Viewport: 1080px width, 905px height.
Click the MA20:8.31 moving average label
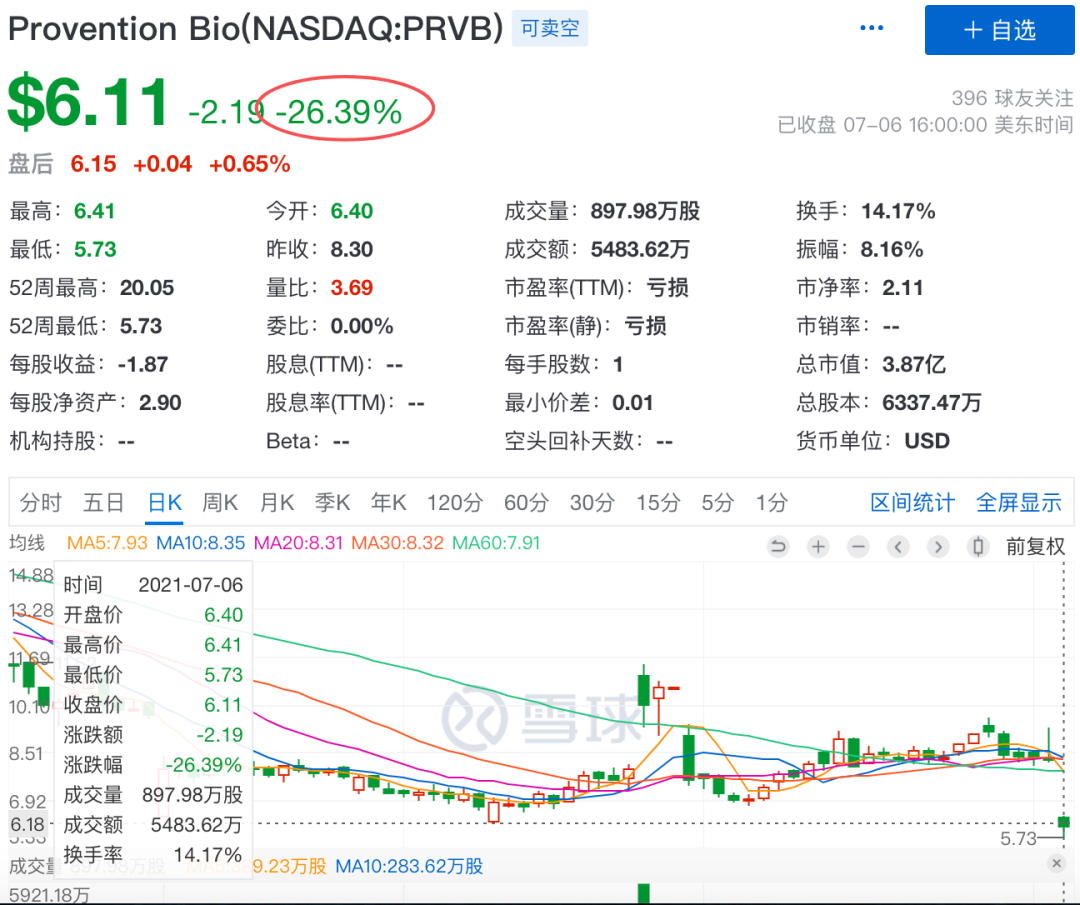(298, 543)
